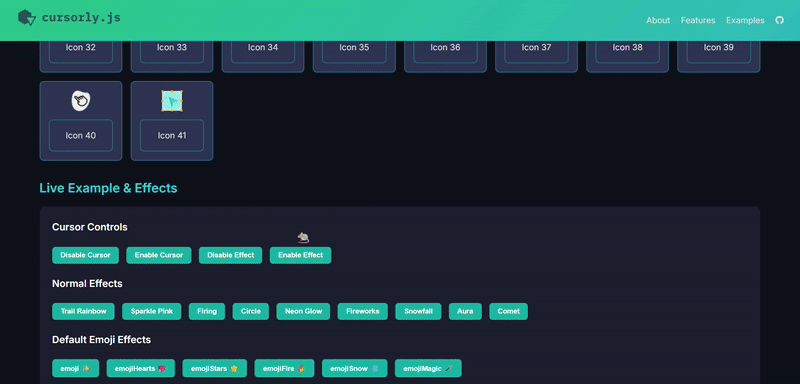Go to Features in the navigation
The width and height of the screenshot is (800, 384).
tap(698, 20)
